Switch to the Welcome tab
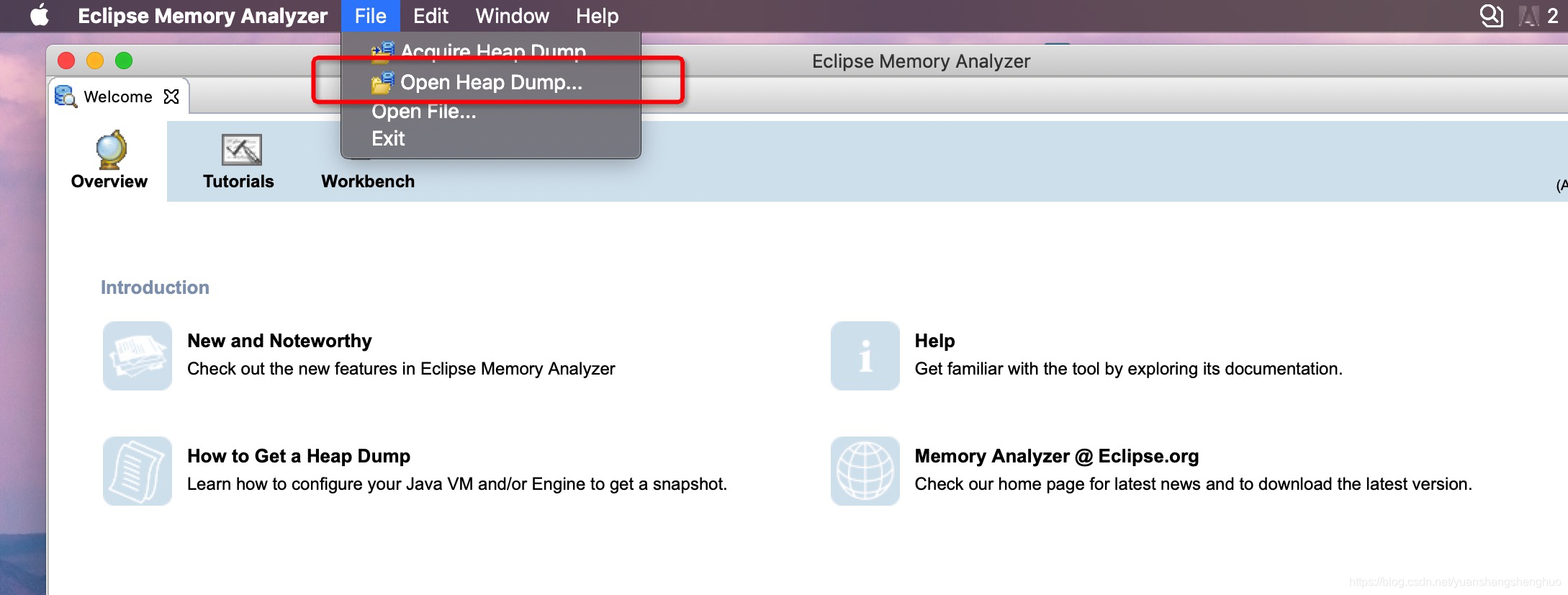The image size is (1568, 595). tap(118, 97)
